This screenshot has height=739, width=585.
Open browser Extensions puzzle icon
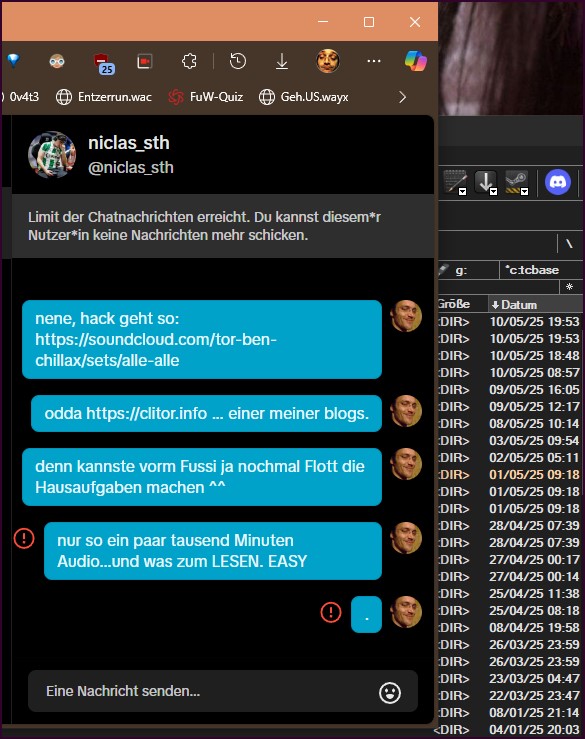tap(189, 61)
